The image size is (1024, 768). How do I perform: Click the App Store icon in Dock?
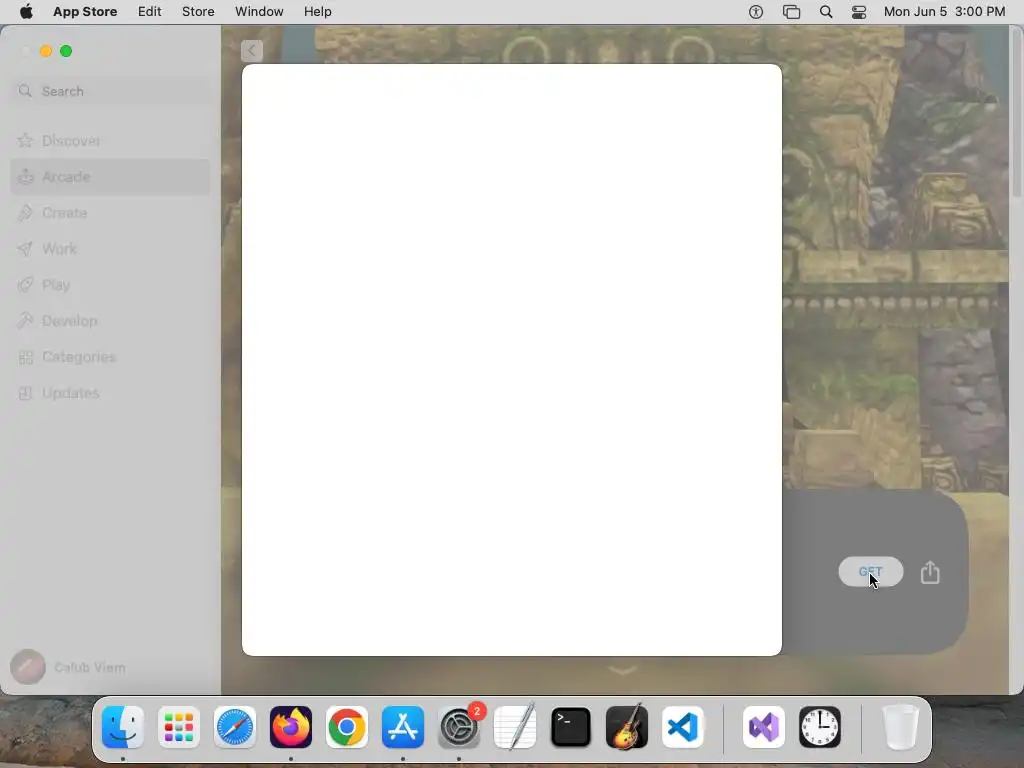click(x=403, y=727)
